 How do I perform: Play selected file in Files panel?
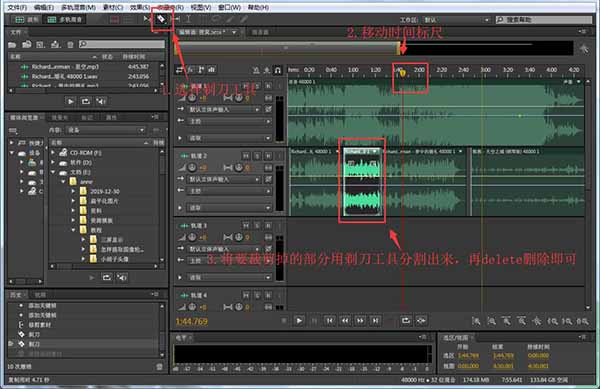[x=71, y=101]
